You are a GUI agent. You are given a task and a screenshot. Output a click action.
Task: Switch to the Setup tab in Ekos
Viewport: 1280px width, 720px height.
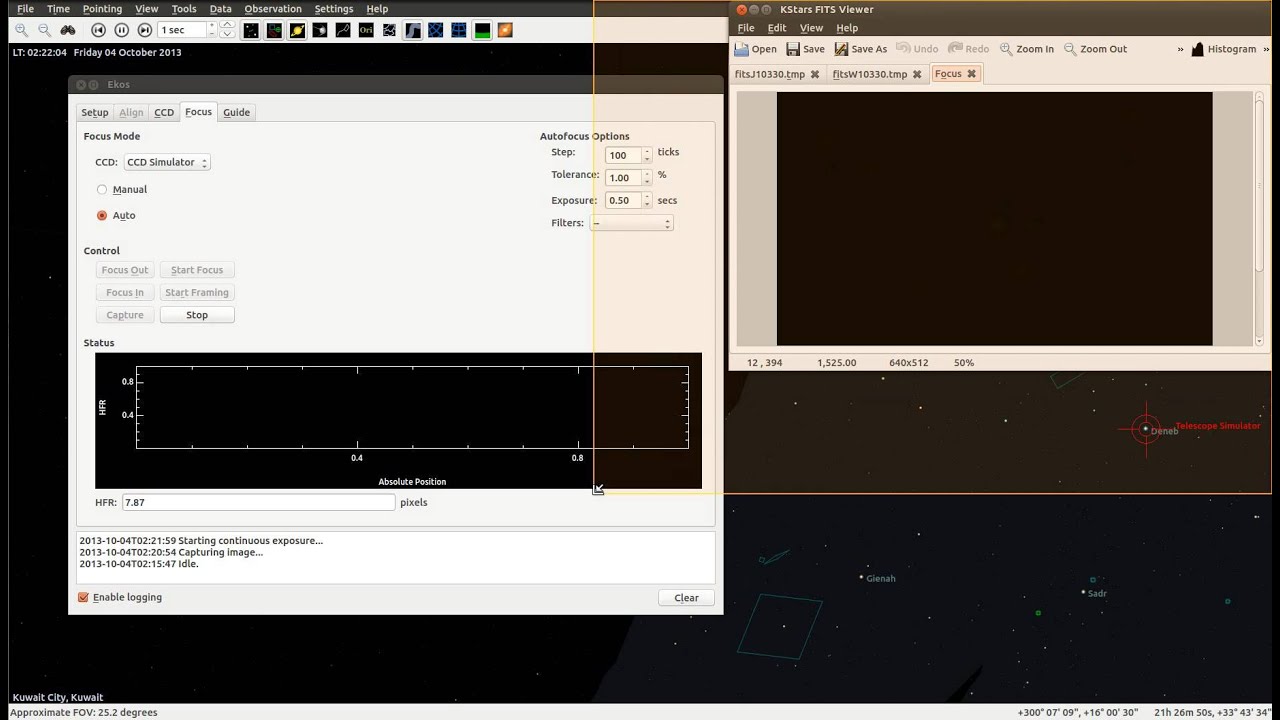(95, 112)
